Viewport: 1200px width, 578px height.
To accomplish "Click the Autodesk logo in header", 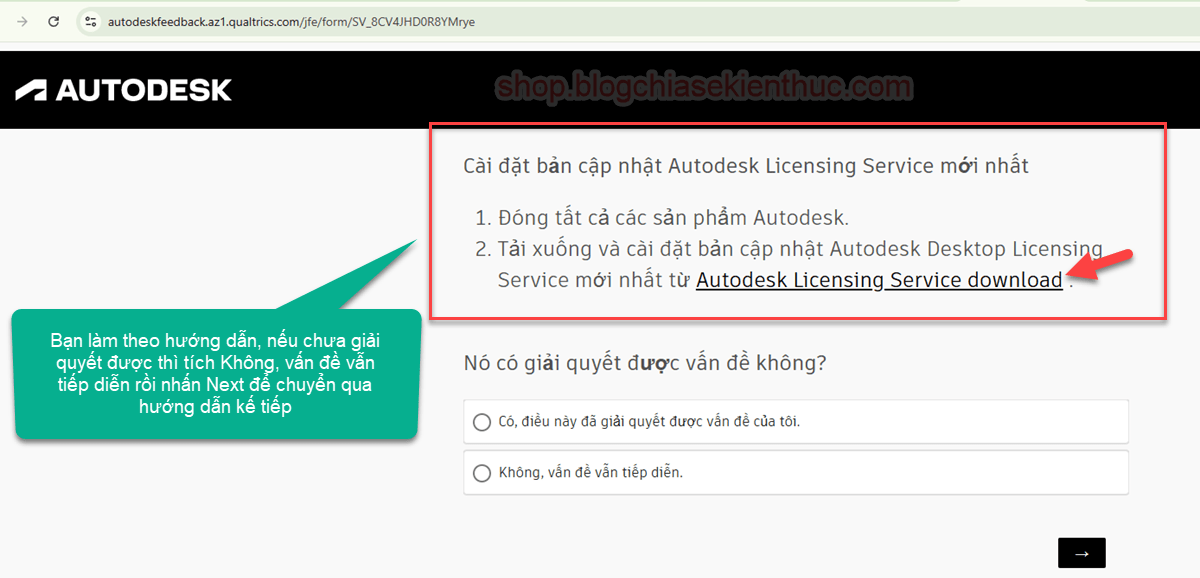I will tap(124, 90).
